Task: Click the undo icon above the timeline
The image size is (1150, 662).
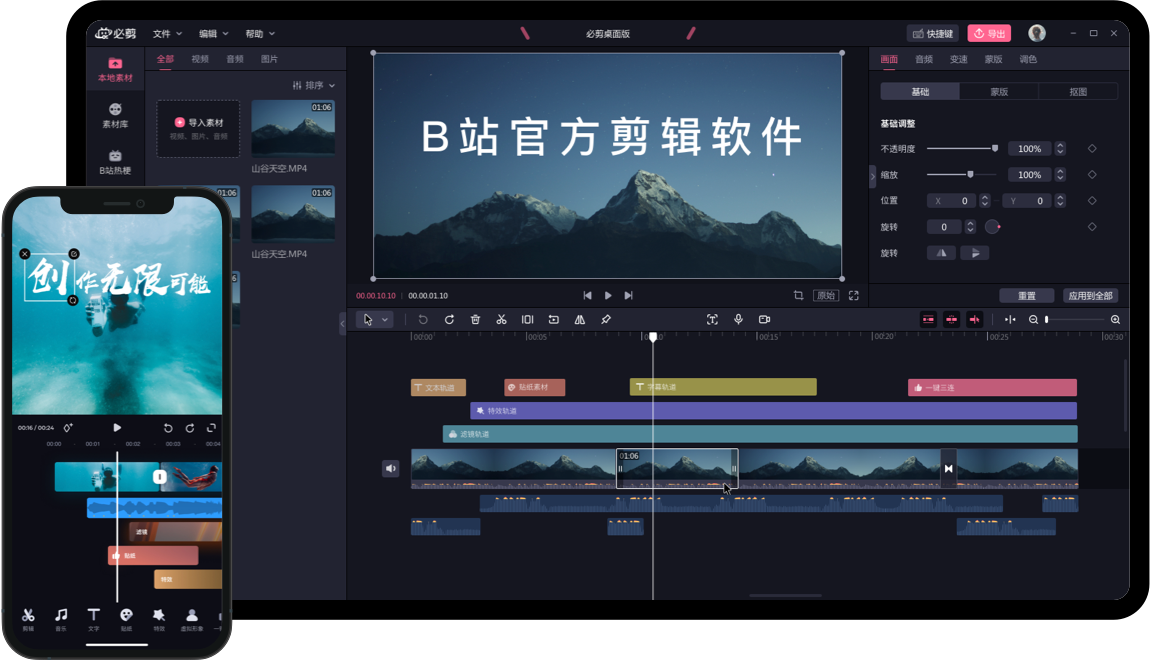Action: coord(422,319)
